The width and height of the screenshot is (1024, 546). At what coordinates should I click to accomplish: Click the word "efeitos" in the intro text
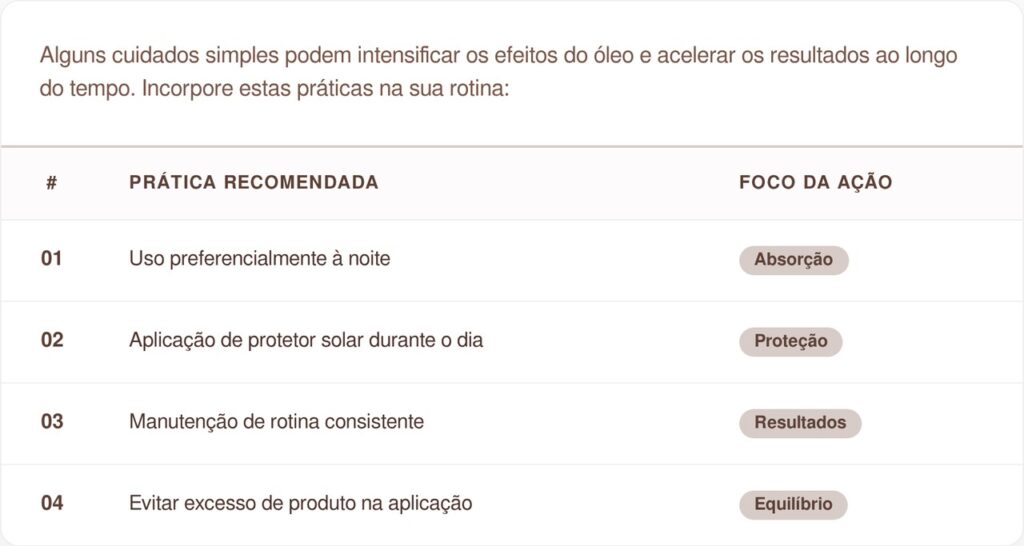[x=526, y=56]
